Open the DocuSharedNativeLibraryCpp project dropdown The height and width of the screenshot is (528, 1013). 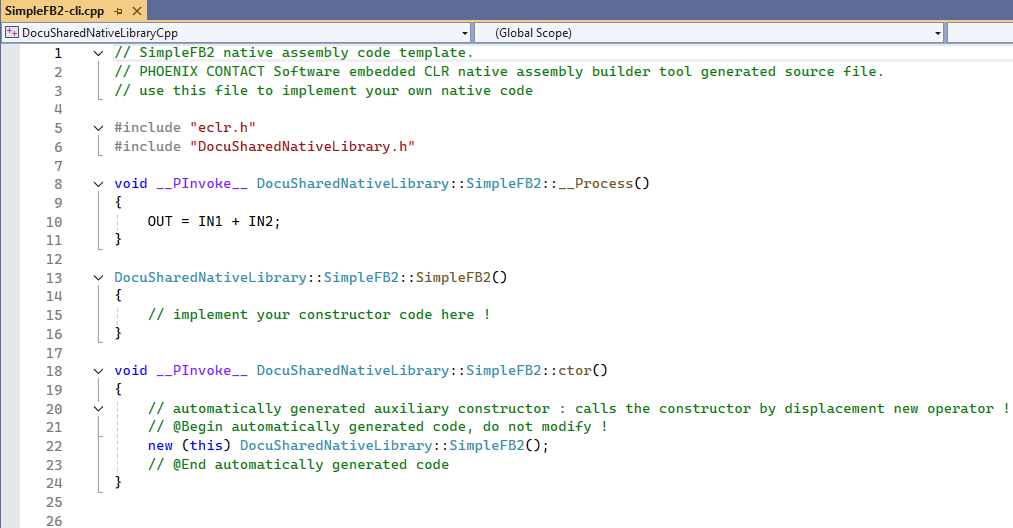pos(466,33)
